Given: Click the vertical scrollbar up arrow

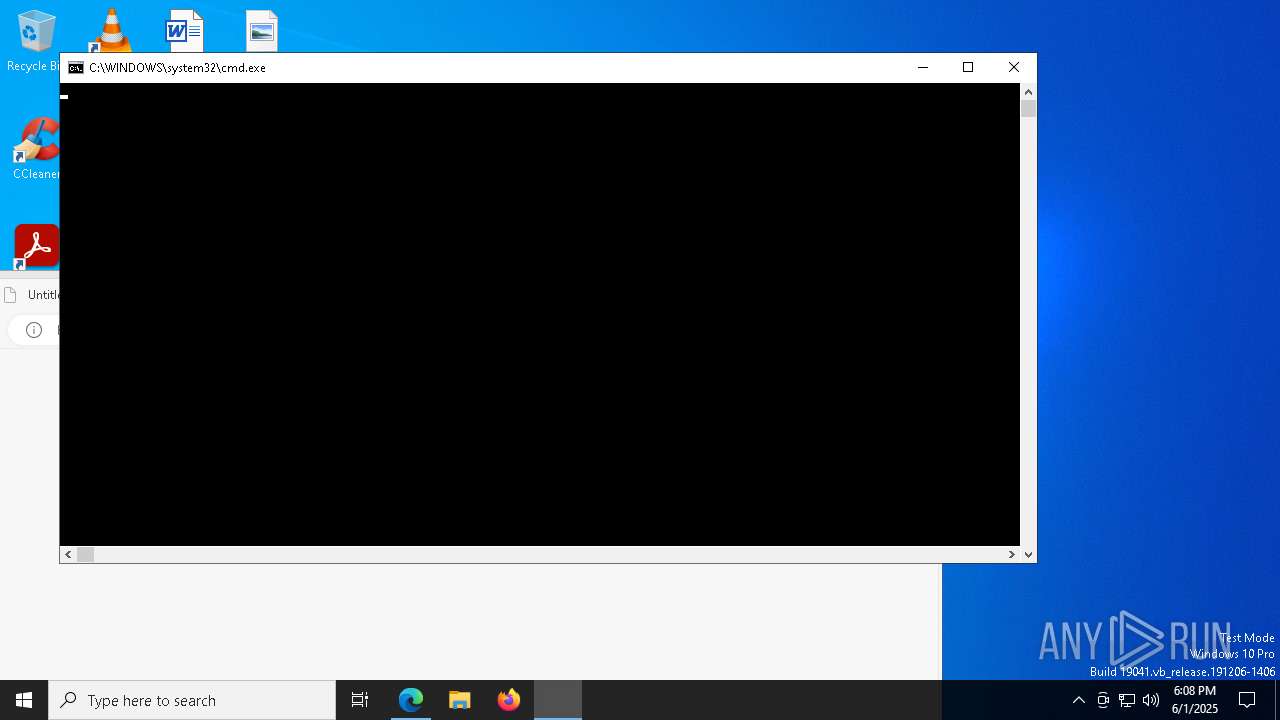Looking at the screenshot, I should (x=1028, y=92).
